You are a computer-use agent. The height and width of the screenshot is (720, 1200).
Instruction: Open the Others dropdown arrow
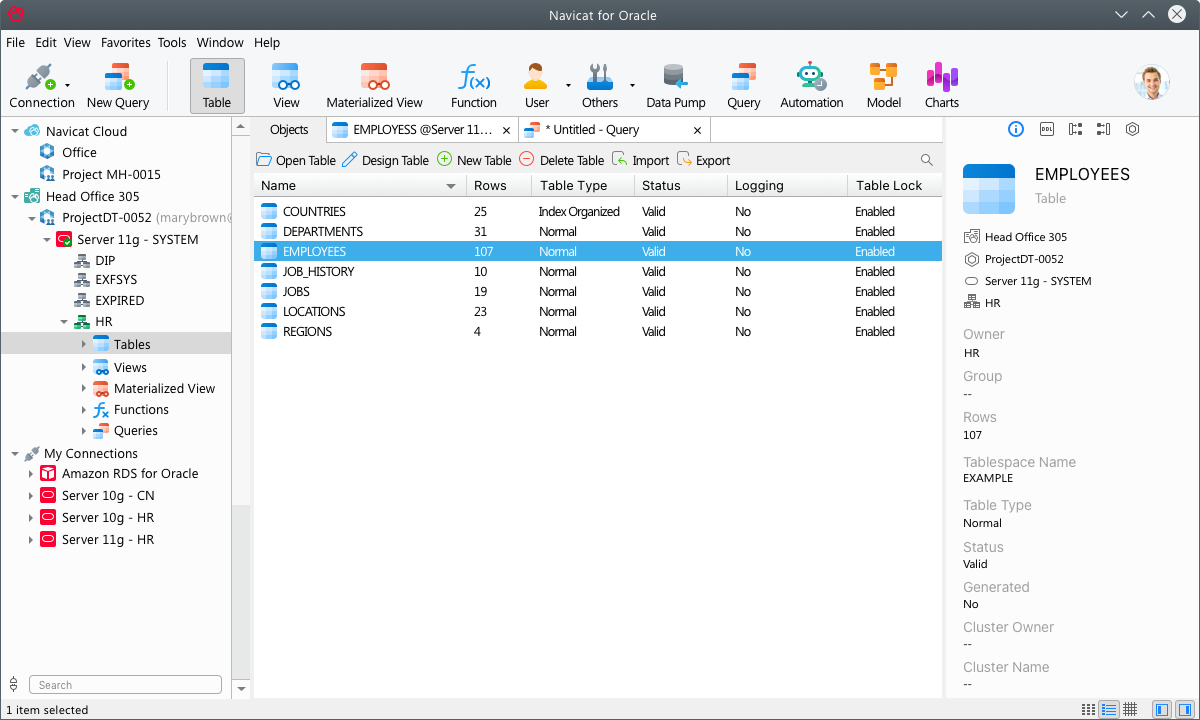632,86
